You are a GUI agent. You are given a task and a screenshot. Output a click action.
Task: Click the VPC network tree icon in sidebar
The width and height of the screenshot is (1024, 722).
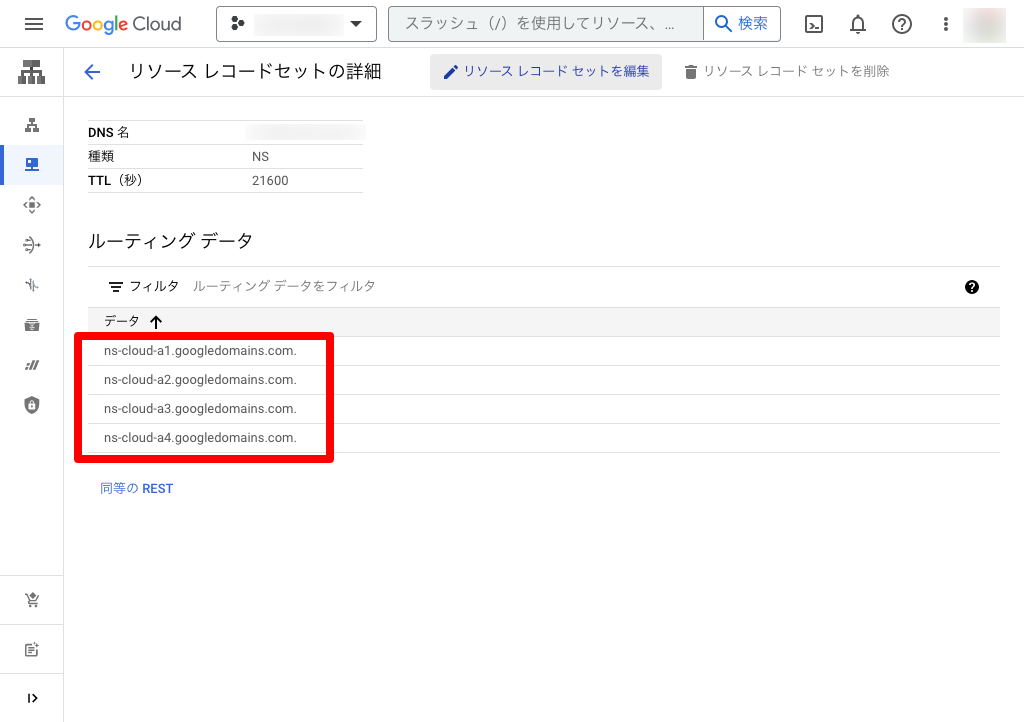click(31, 124)
